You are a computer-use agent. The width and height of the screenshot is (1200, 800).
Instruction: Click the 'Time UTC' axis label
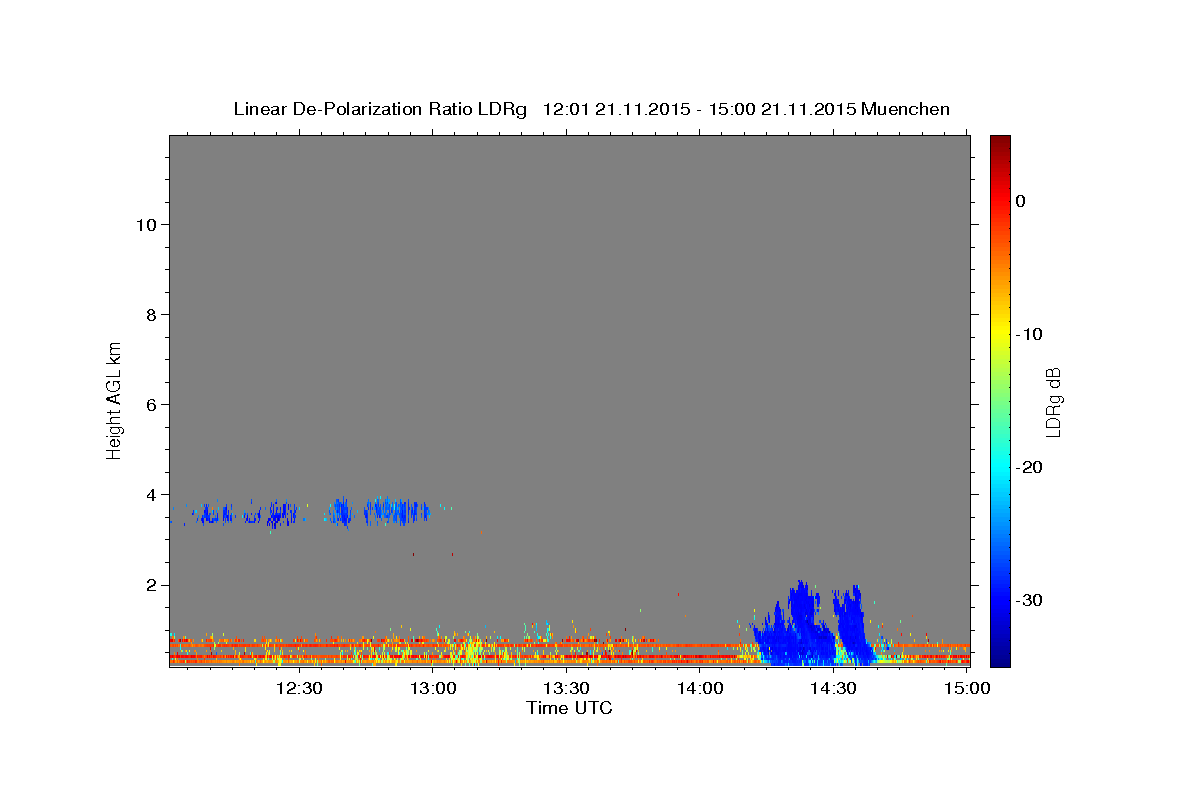pos(569,708)
